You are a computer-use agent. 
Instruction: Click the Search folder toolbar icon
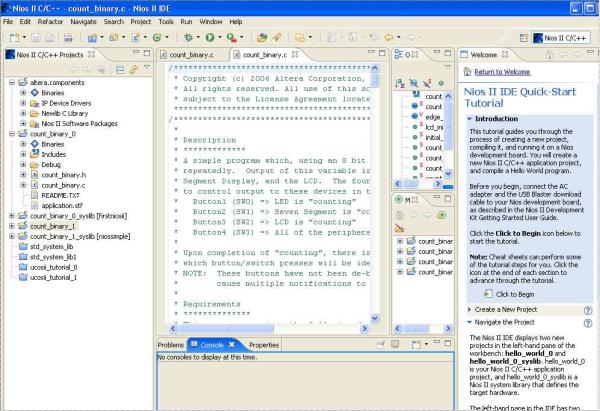pos(300,38)
